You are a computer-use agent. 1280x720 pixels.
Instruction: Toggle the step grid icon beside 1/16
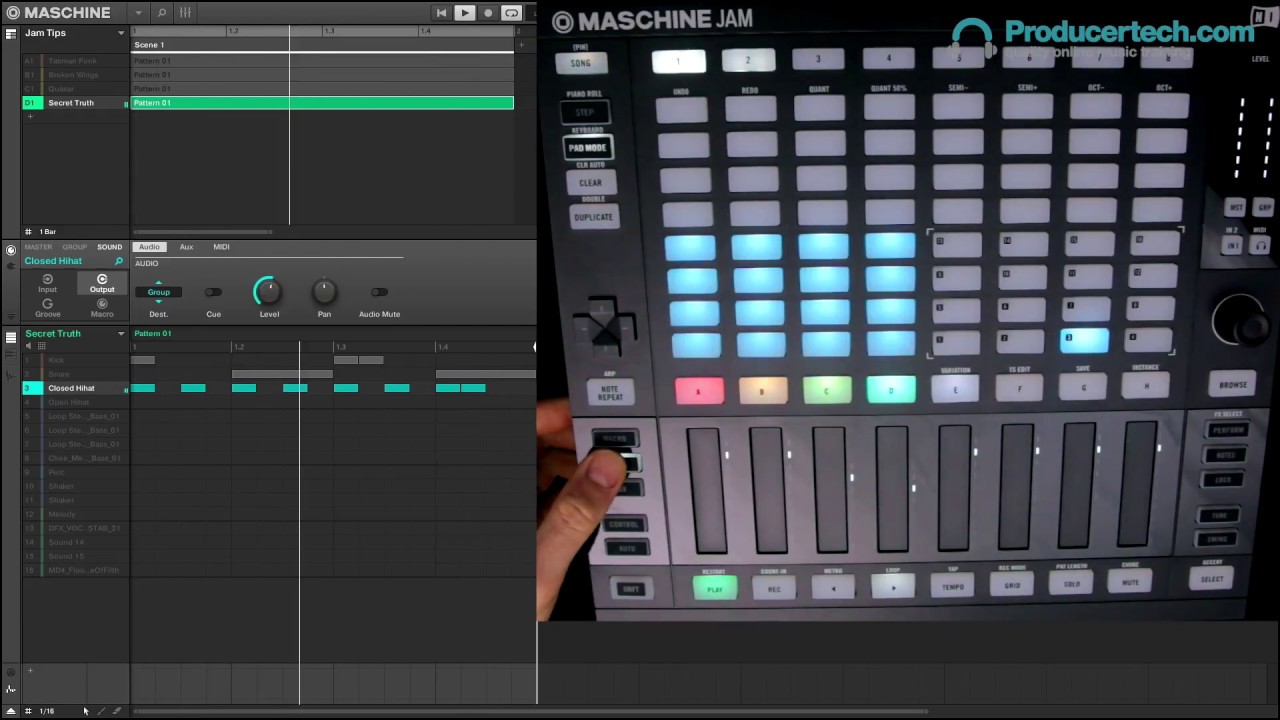(x=28, y=711)
